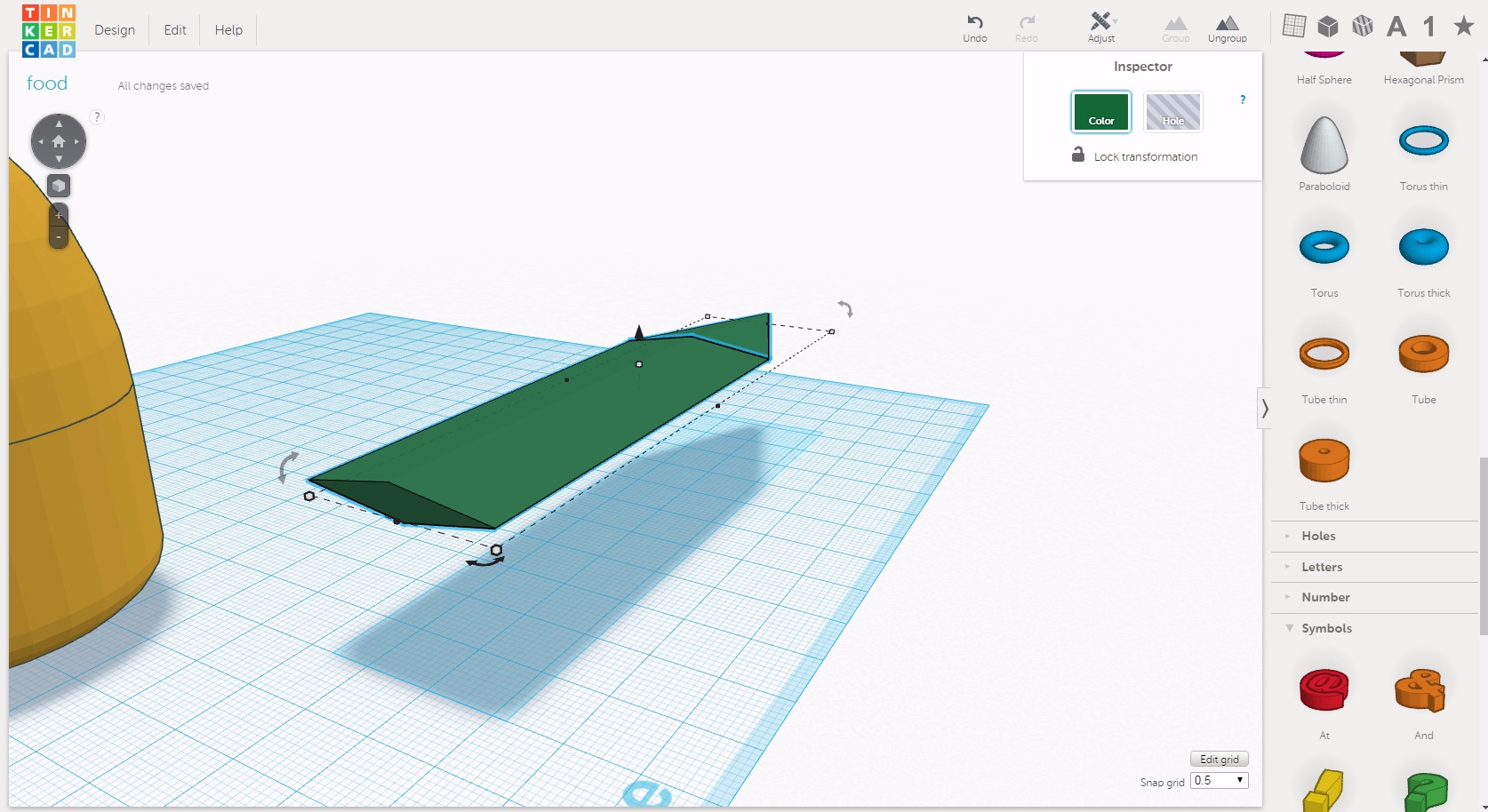Viewport: 1488px width, 812px height.
Task: Toggle Lock transformation padlock
Action: pyautogui.click(x=1078, y=155)
